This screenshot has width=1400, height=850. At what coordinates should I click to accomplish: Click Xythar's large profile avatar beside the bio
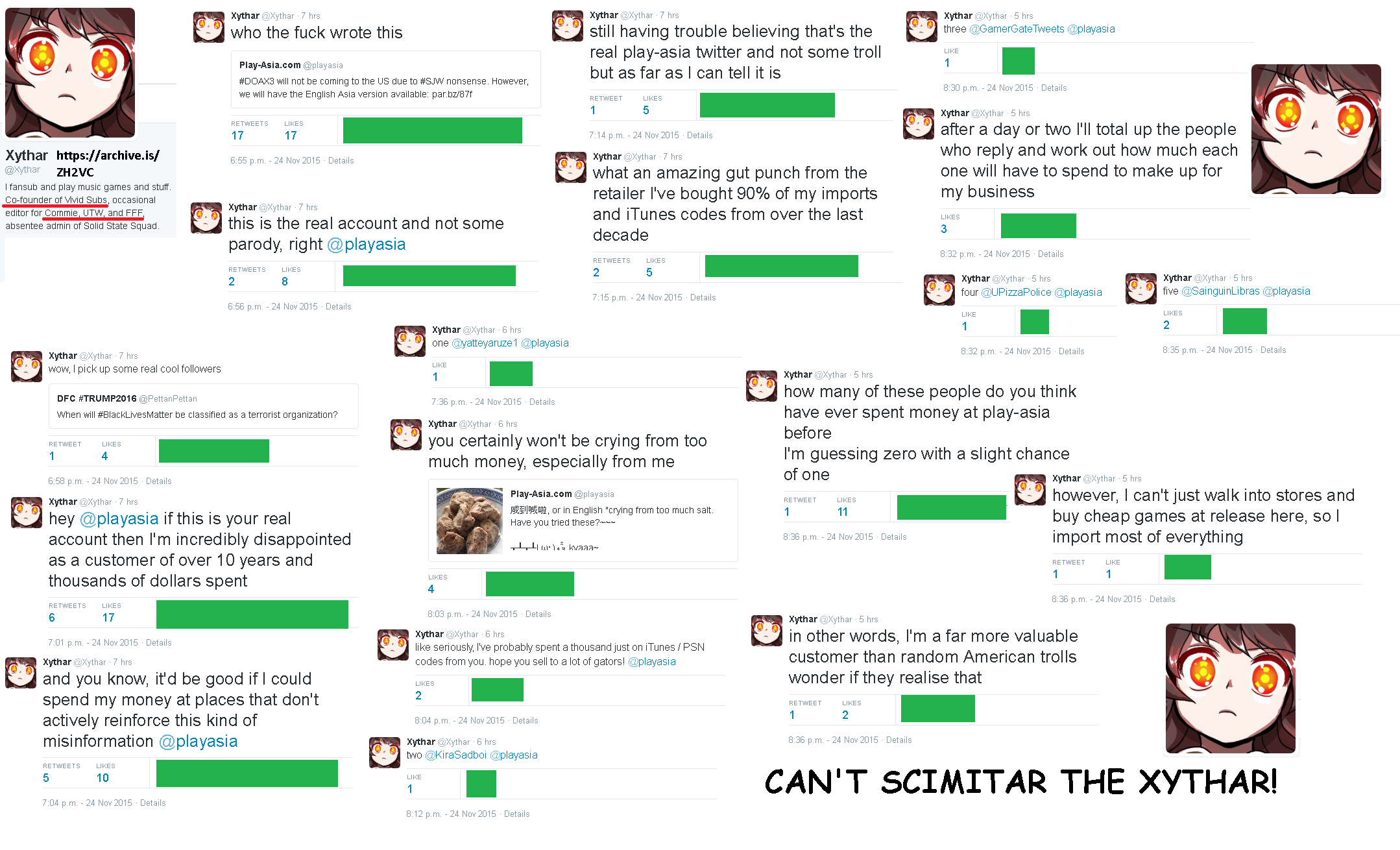pyautogui.click(x=70, y=73)
